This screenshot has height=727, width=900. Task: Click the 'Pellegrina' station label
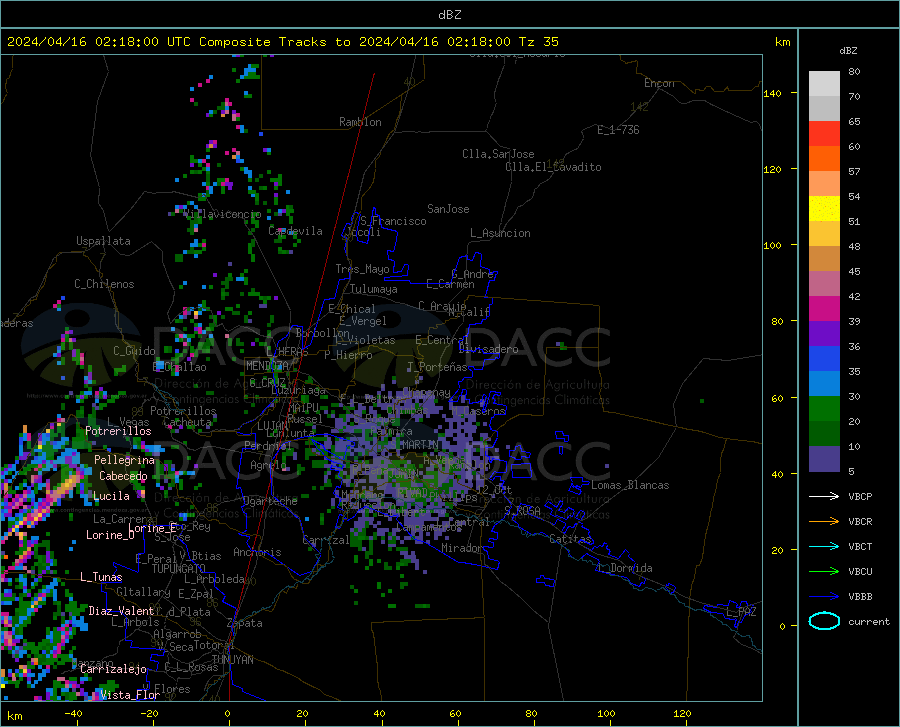click(124, 460)
